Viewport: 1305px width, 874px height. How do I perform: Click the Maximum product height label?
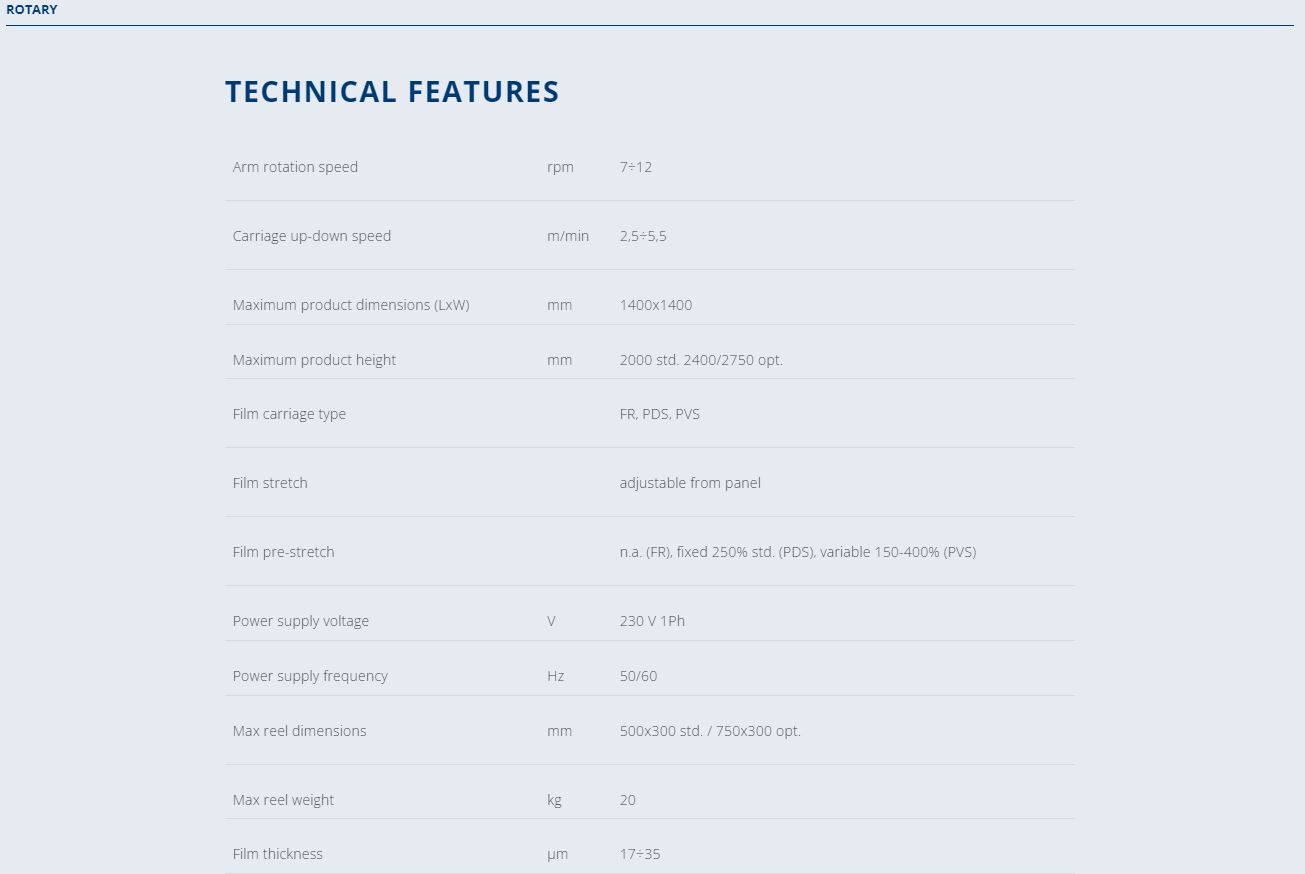point(314,360)
